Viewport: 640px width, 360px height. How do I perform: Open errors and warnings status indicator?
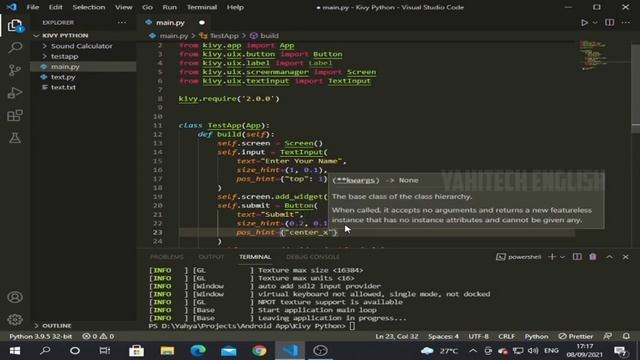coord(98,336)
